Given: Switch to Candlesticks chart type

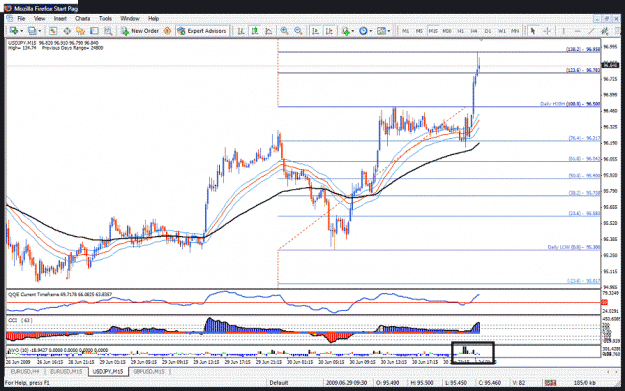Looking at the screenshot, I should pyautogui.click(x=255, y=31).
